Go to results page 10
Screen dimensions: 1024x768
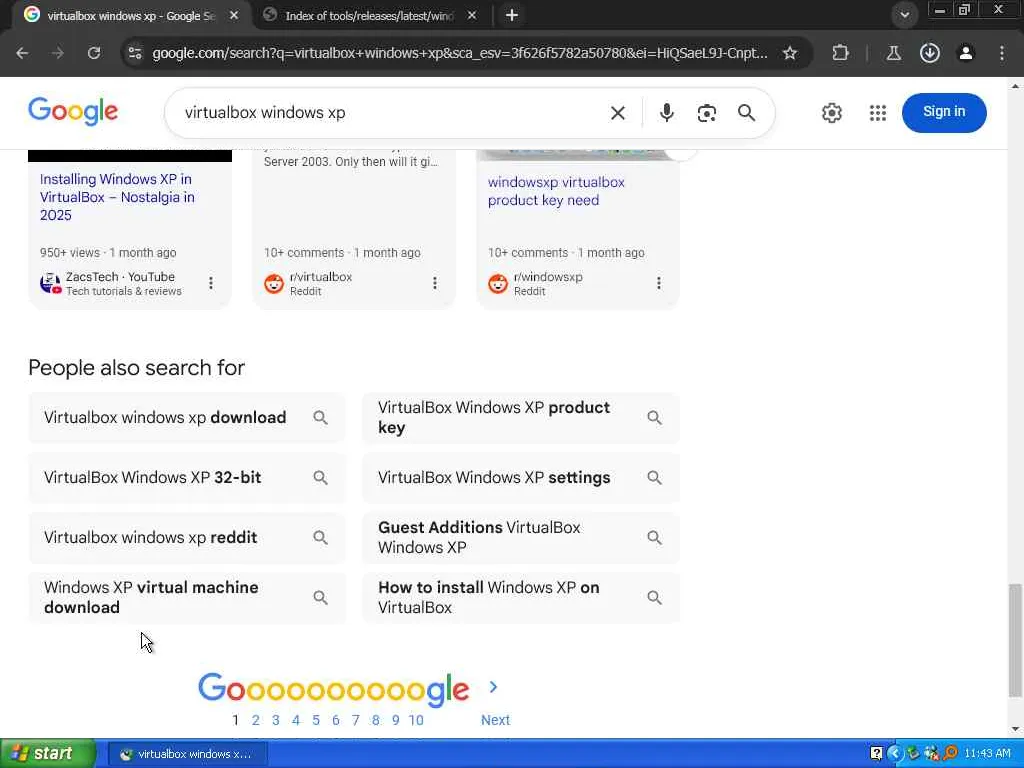click(416, 720)
